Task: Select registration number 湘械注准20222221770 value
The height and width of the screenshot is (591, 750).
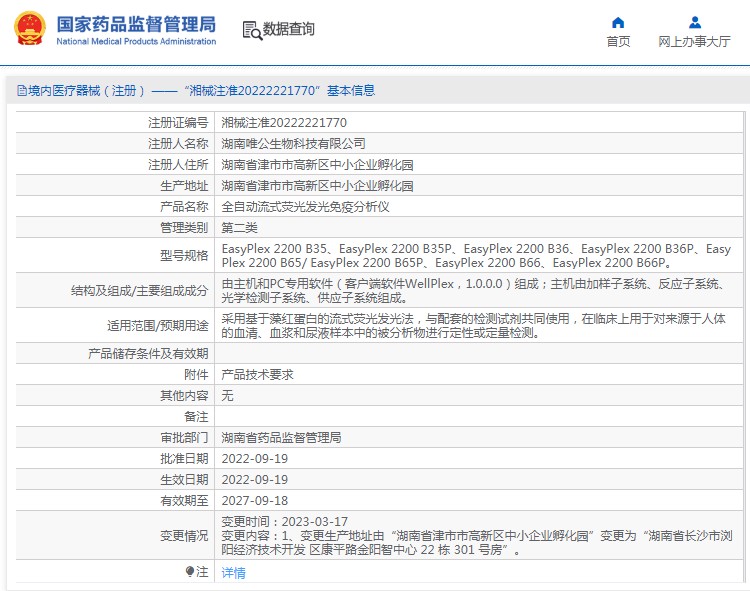Action: coord(284,123)
